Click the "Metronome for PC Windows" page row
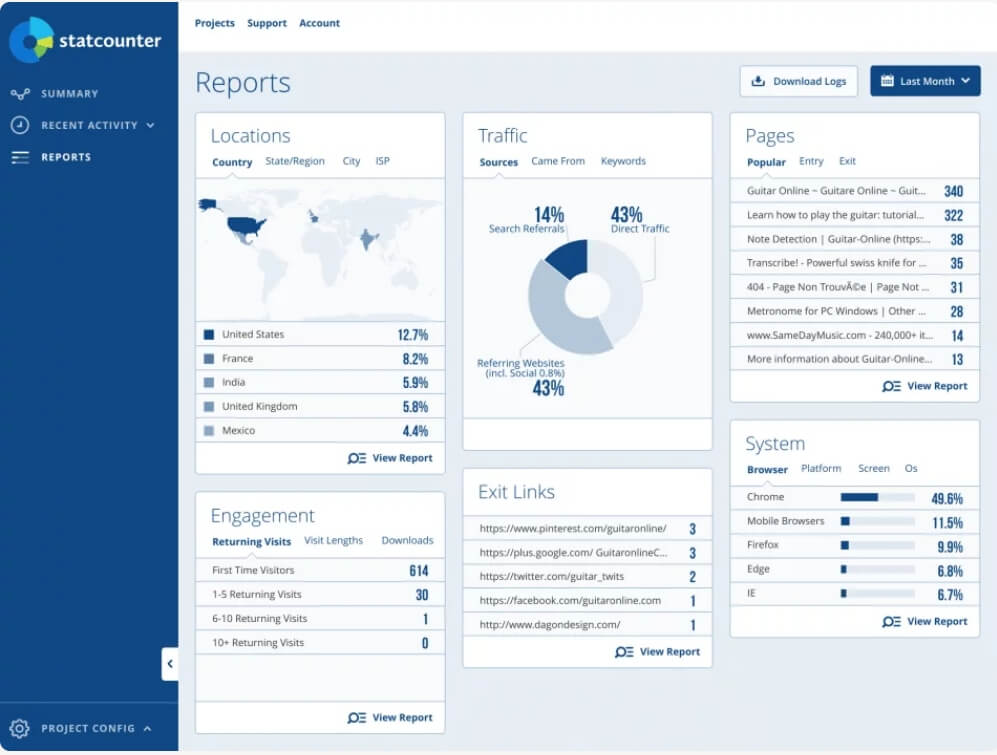 tap(855, 311)
